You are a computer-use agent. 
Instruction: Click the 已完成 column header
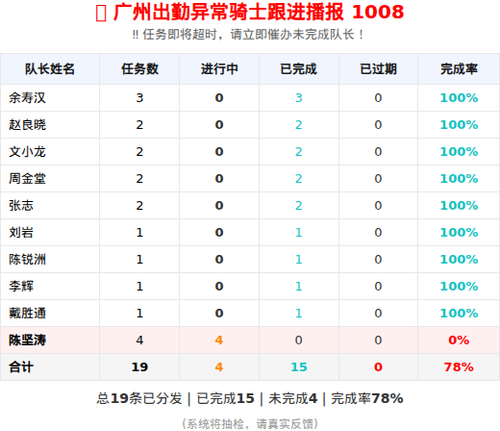point(299,69)
